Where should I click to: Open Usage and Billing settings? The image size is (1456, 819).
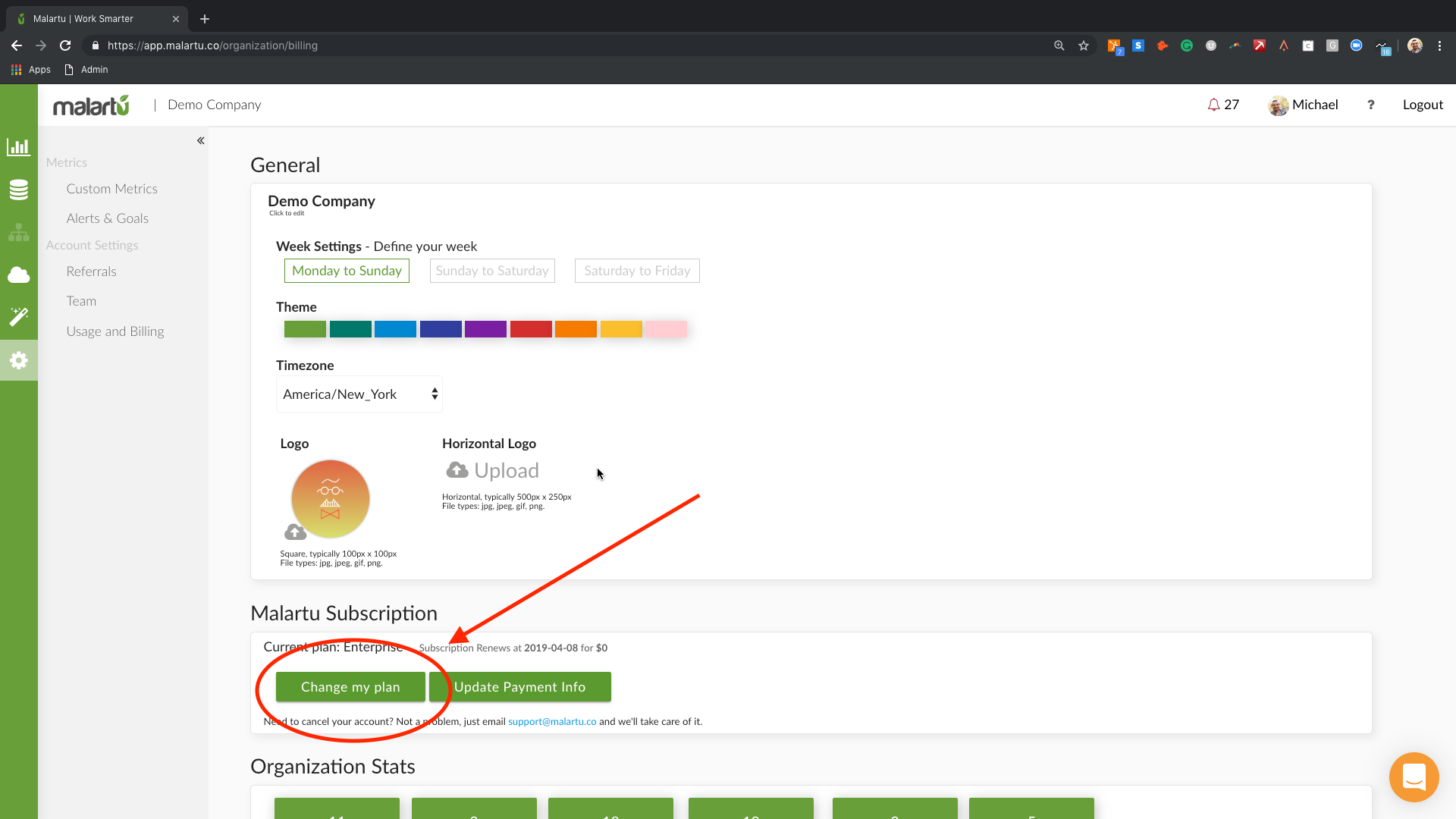115,331
